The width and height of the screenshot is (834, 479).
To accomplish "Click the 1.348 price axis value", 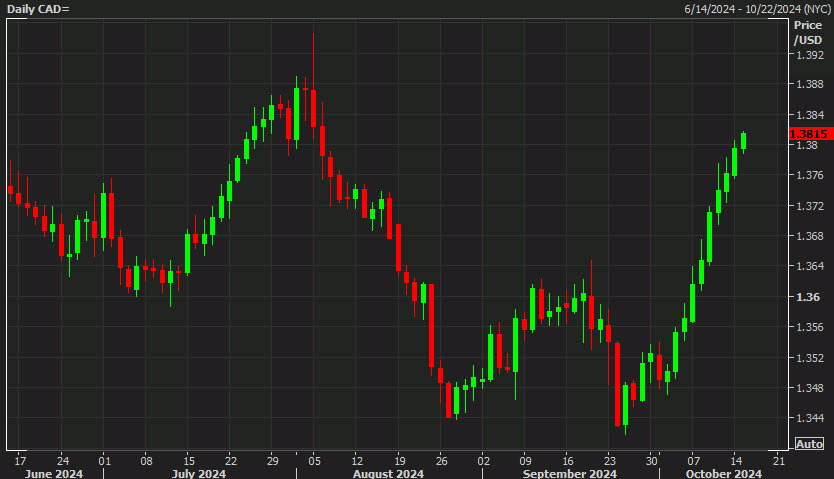I will click(x=809, y=388).
